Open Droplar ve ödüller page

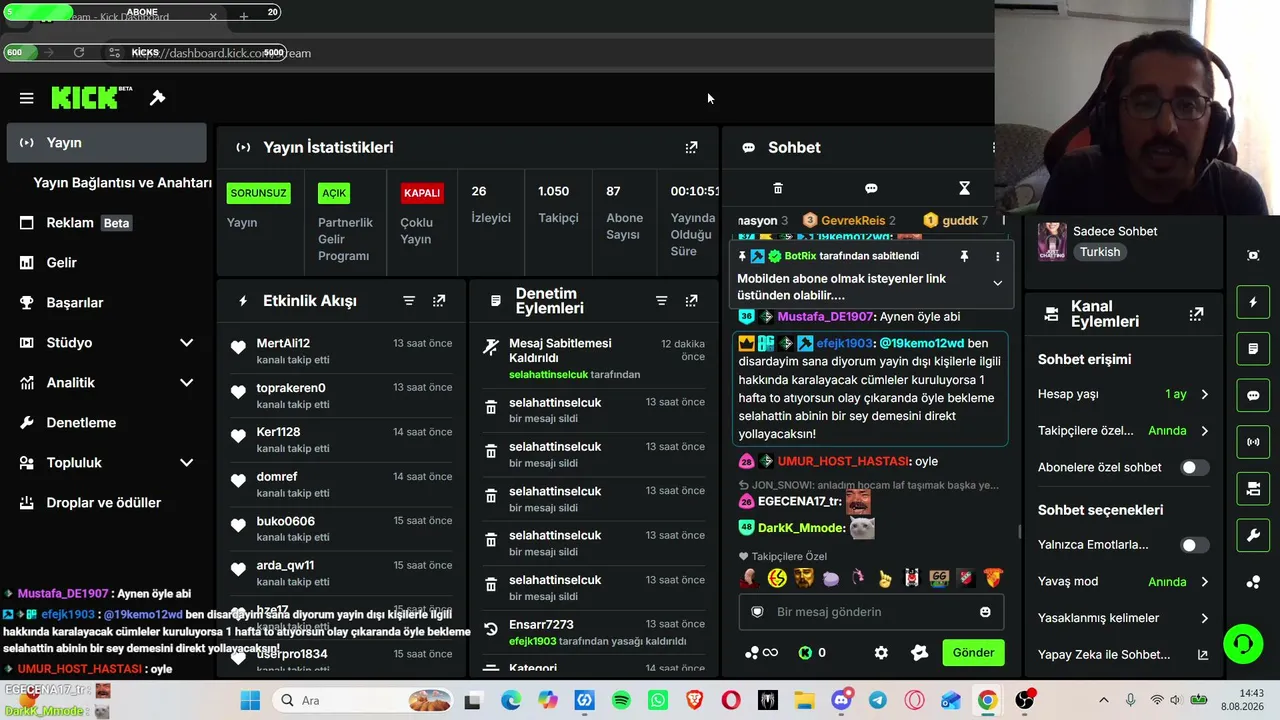click(106, 503)
